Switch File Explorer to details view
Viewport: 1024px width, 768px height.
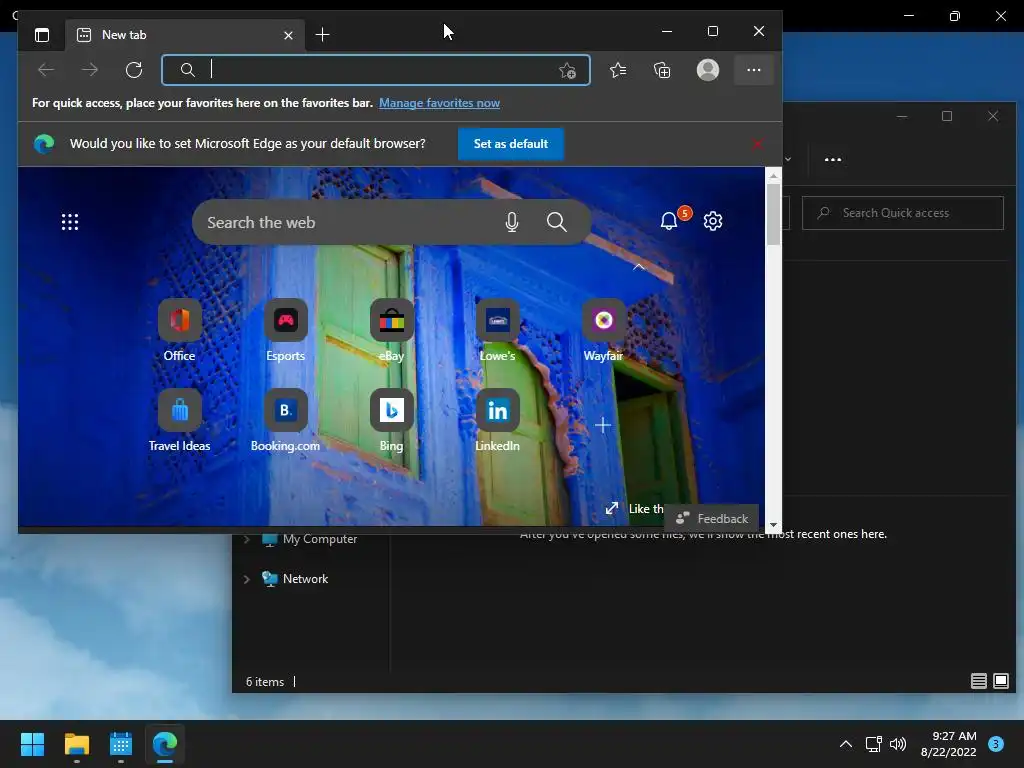click(x=978, y=681)
